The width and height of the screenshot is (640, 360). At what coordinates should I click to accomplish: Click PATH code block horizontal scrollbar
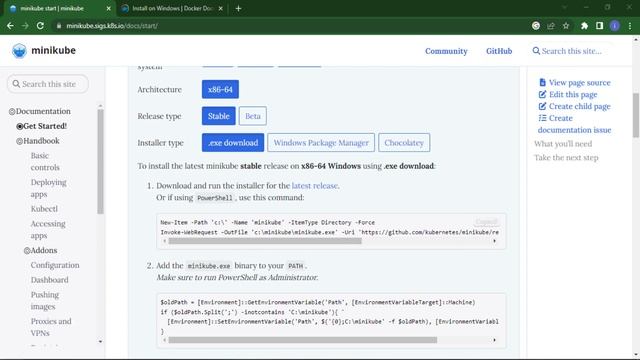point(302,340)
